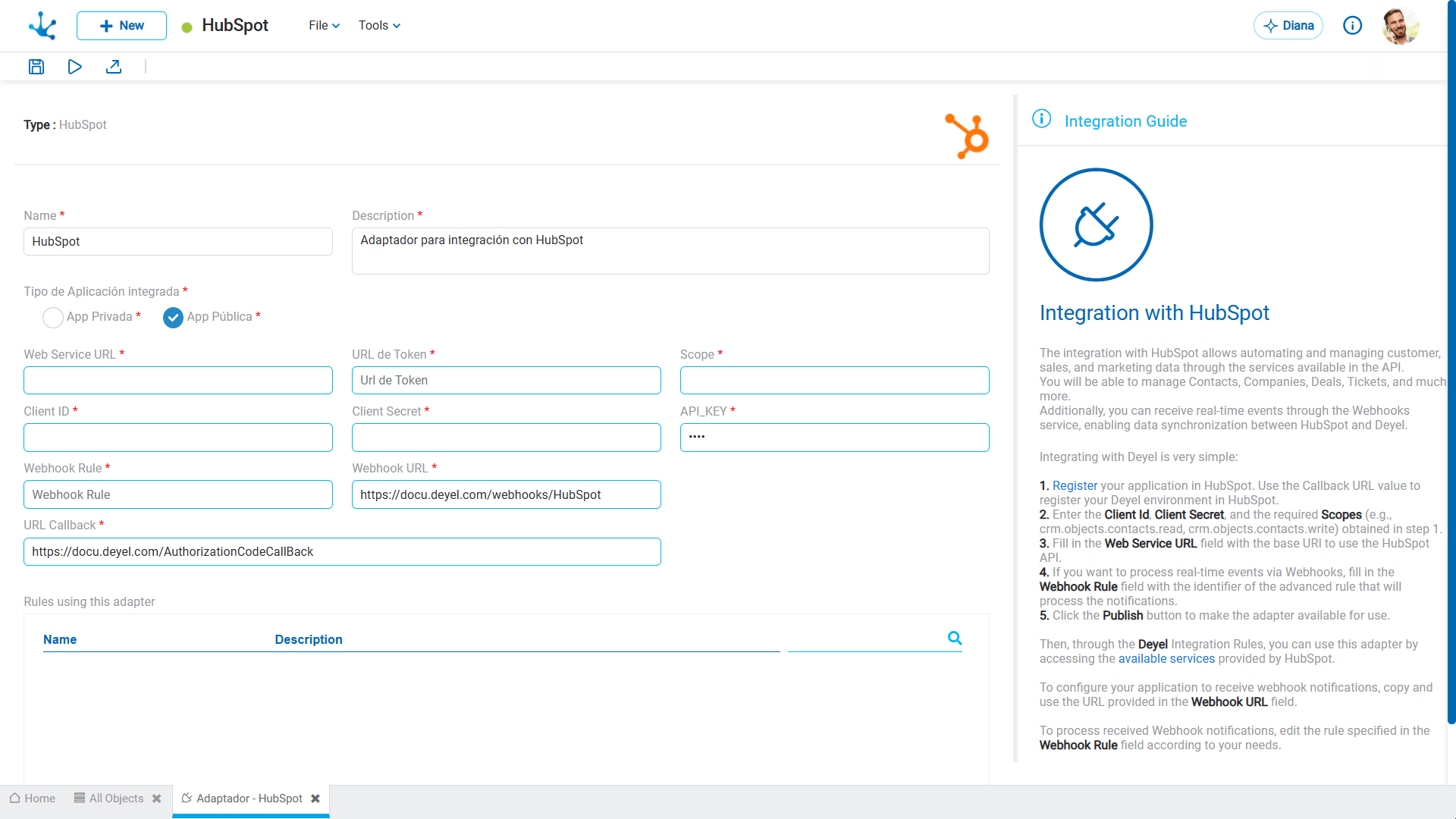Edit the Name field
This screenshot has height=819, width=1456.
click(178, 242)
